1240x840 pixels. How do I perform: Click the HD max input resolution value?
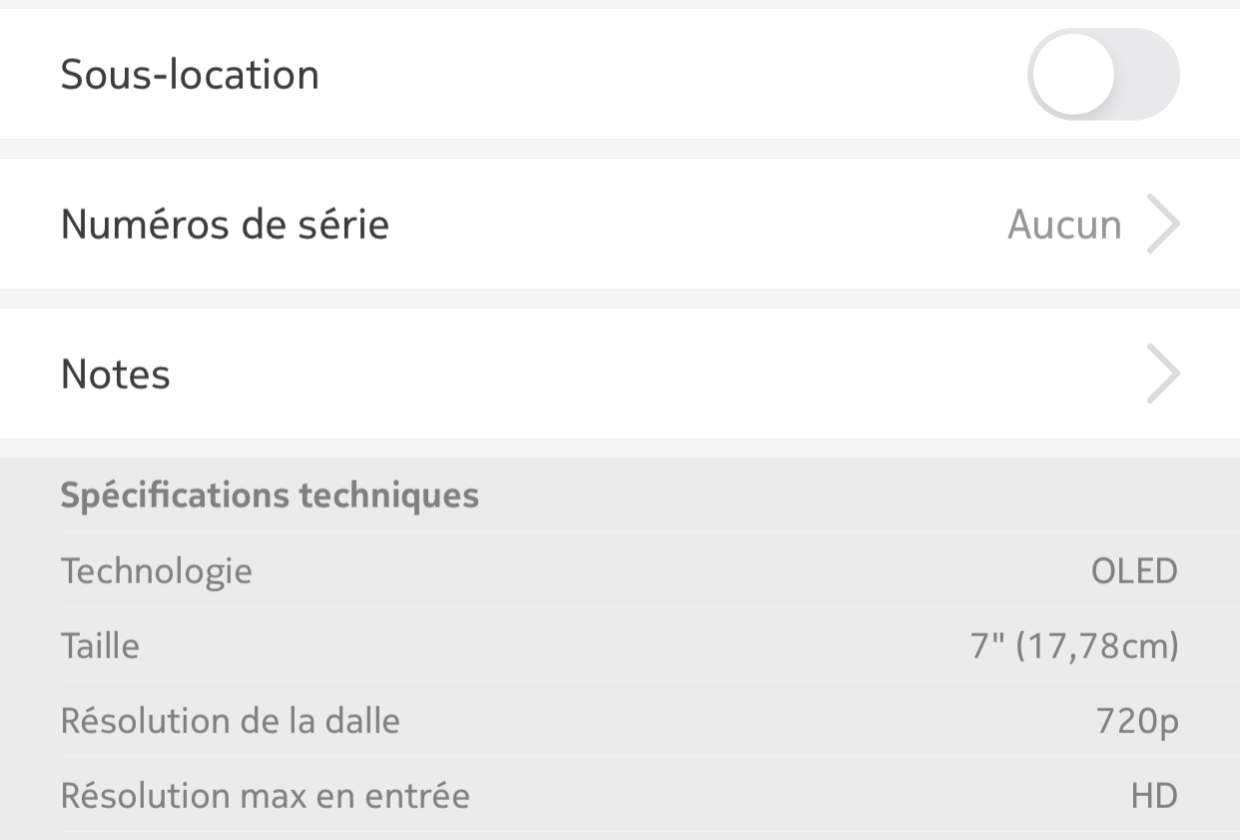tap(1154, 796)
